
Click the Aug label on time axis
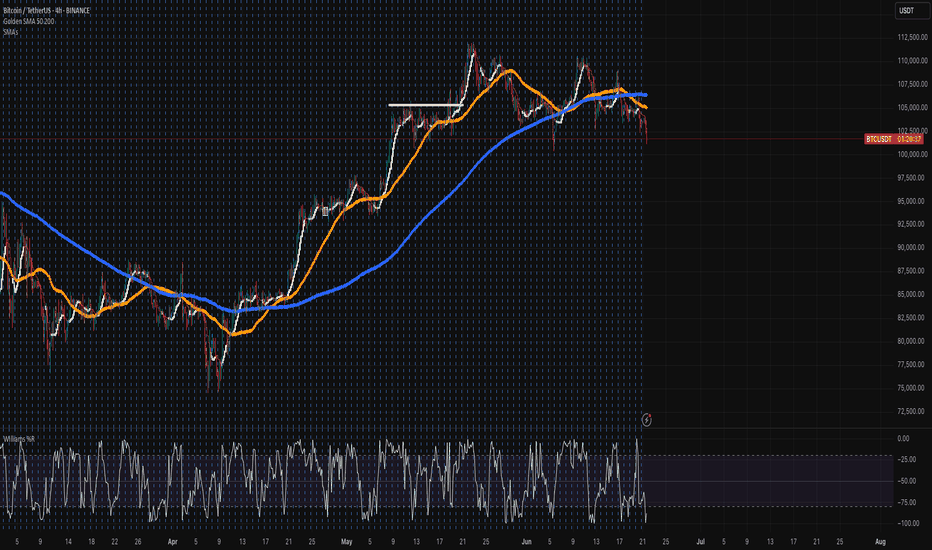point(880,542)
